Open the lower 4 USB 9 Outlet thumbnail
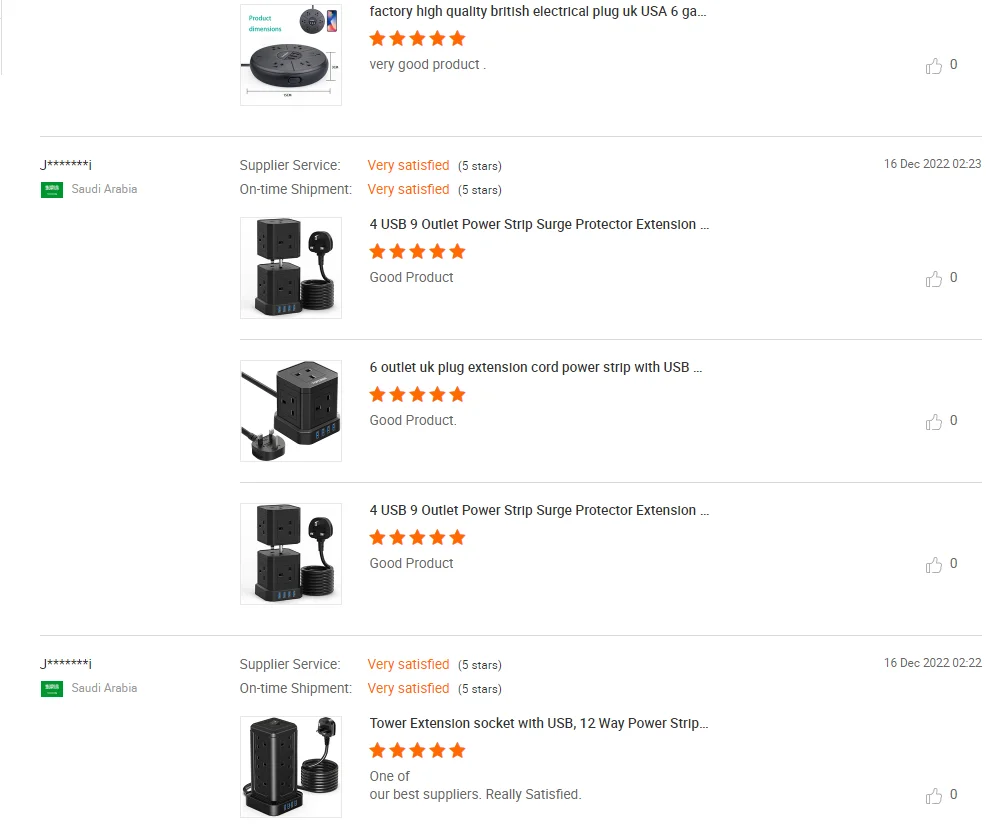Viewport: 1004px width, 836px height. click(291, 554)
